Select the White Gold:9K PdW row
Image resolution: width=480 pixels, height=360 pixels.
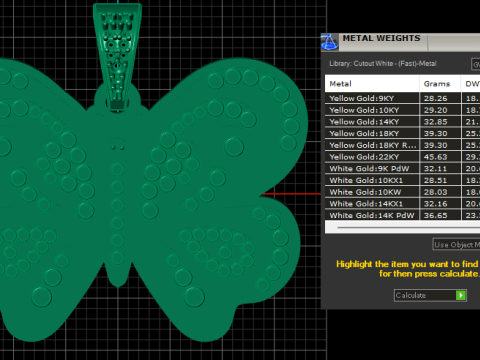(402, 168)
